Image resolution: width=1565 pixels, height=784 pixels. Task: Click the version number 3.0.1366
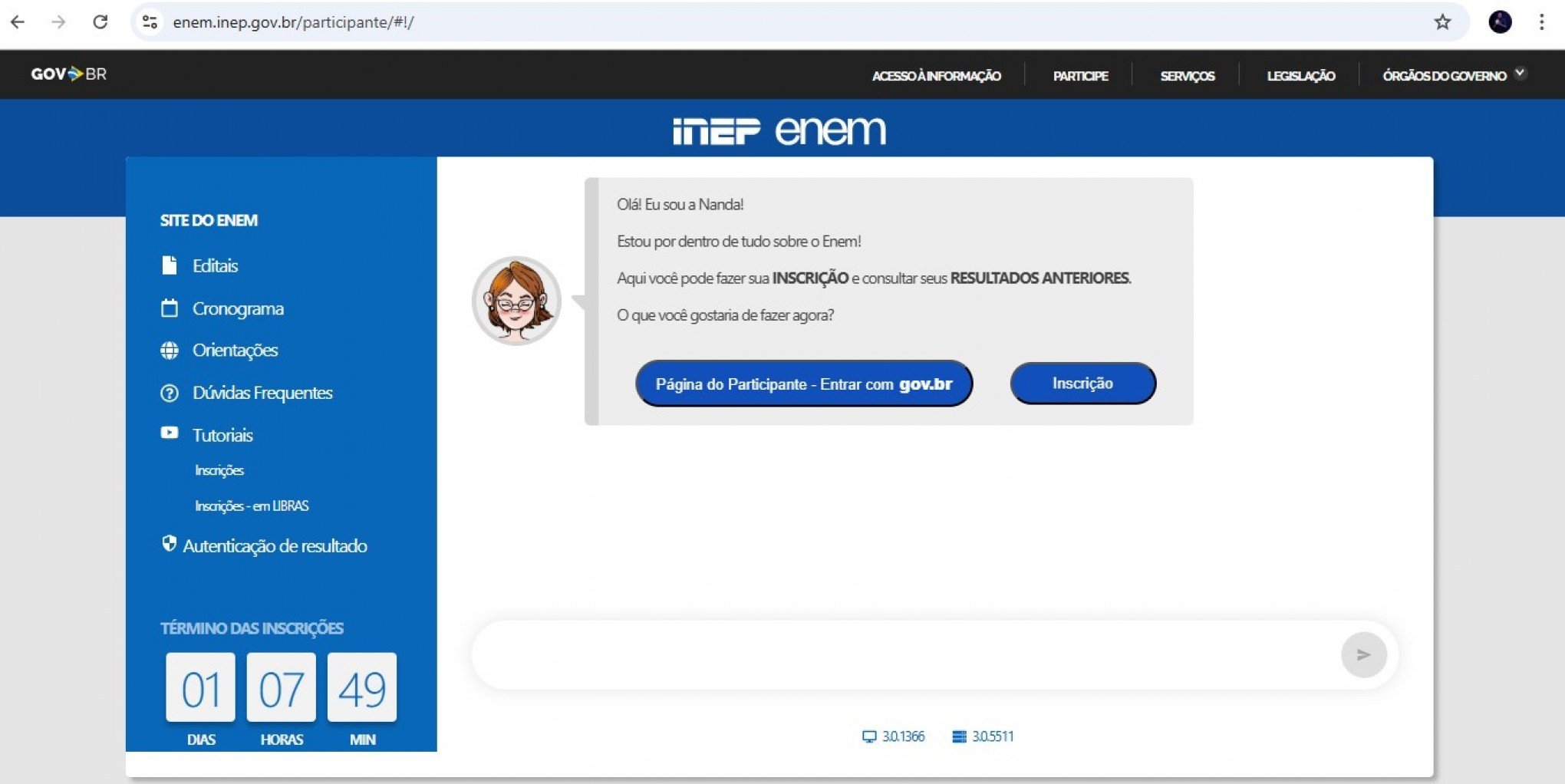pyautogui.click(x=903, y=737)
